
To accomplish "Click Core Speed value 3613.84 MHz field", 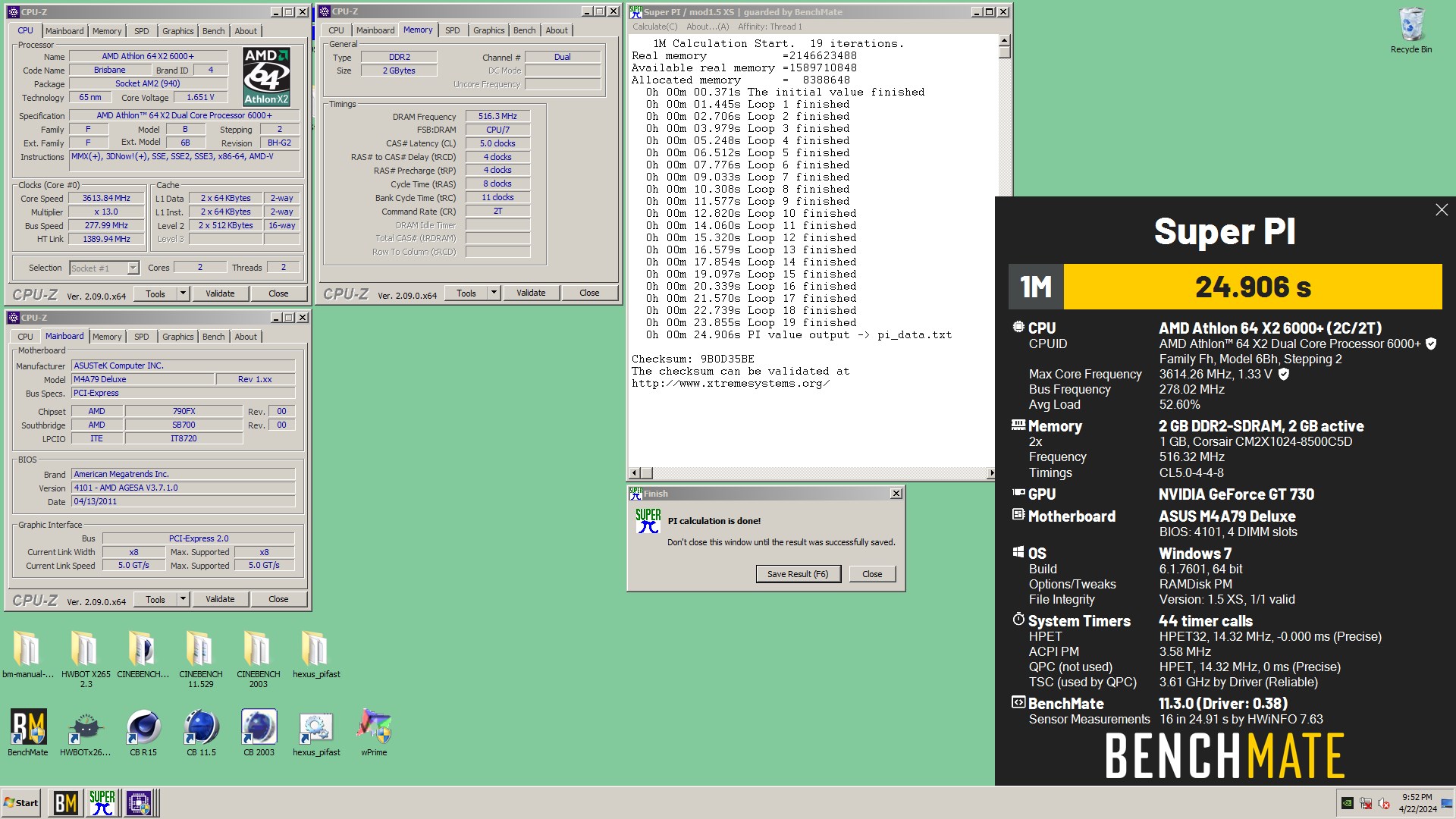I will coord(106,198).
